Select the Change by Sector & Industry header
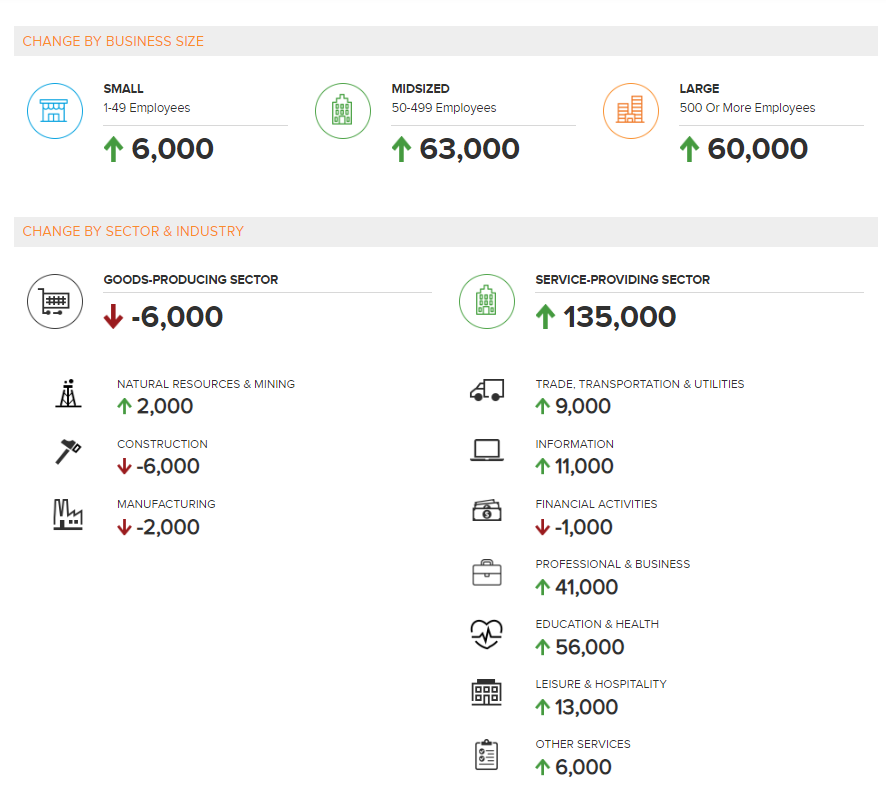The height and width of the screenshot is (804, 886). 133,231
